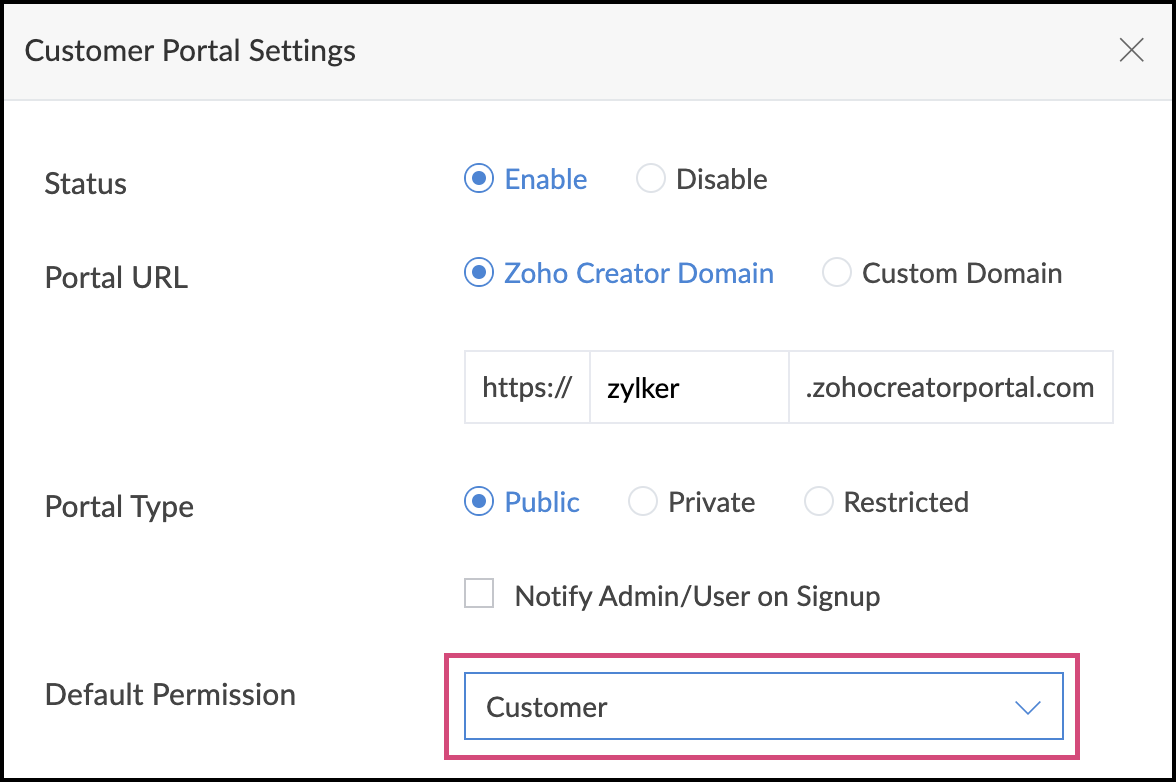Image resolution: width=1176 pixels, height=782 pixels.
Task: Click the Portal URL label
Action: coord(116,277)
